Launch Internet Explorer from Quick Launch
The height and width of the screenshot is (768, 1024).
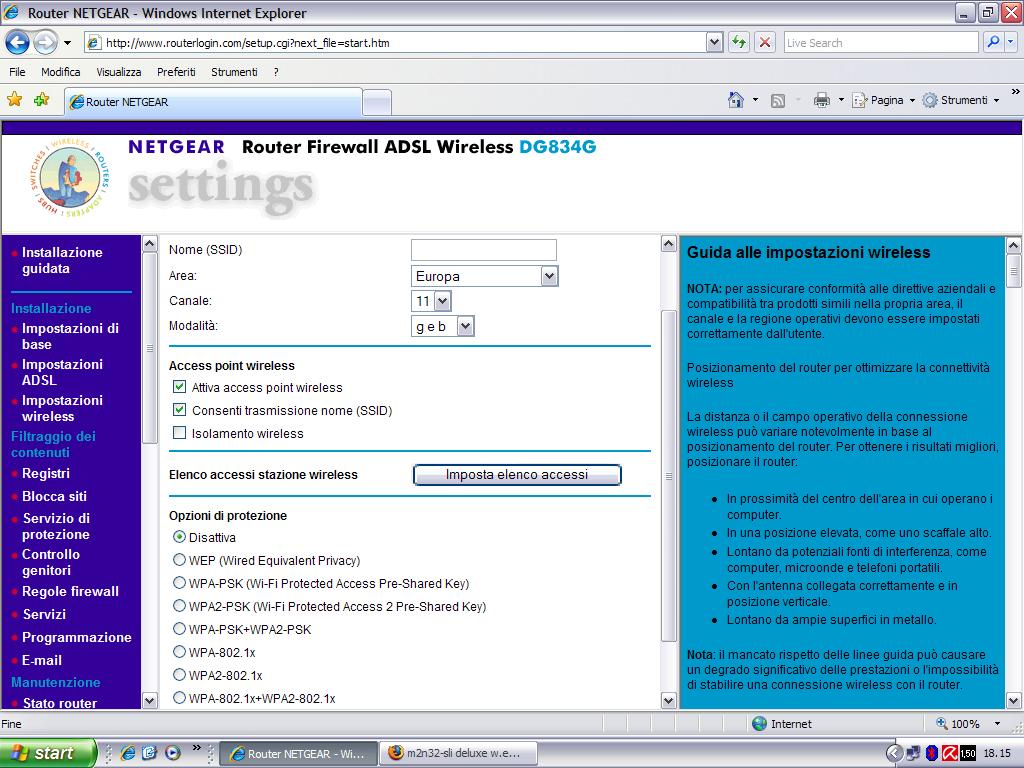tap(128, 753)
